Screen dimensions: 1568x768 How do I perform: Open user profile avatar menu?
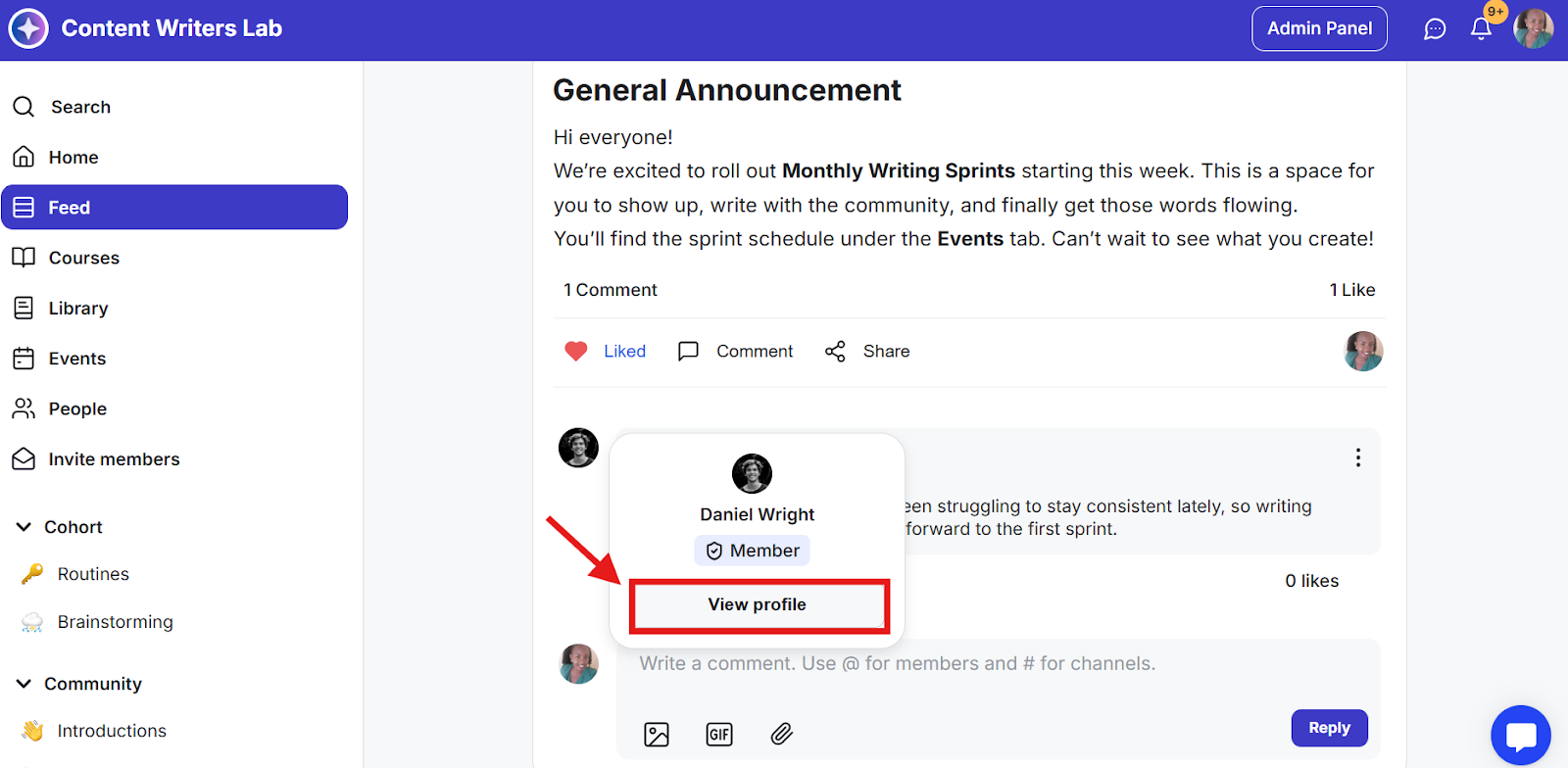point(1533,29)
